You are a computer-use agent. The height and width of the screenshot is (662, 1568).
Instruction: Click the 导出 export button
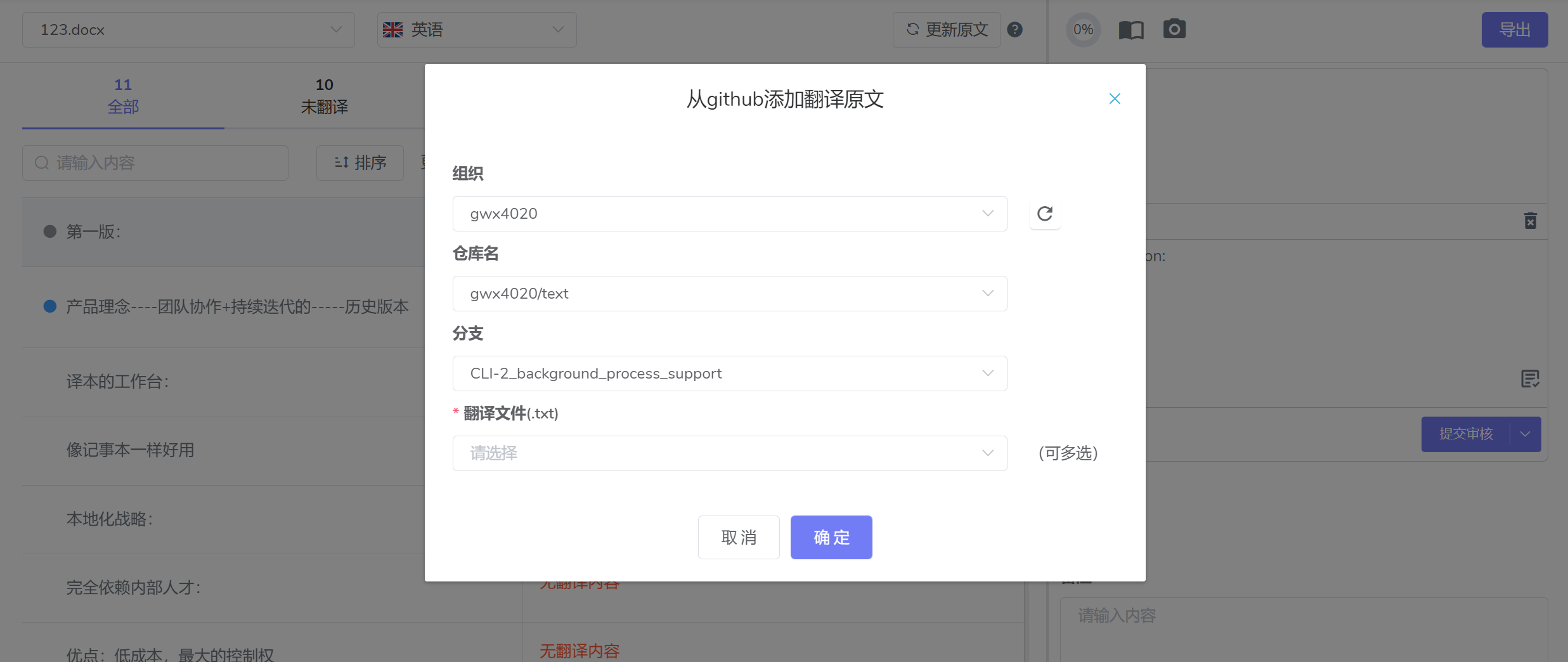pyautogui.click(x=1515, y=30)
